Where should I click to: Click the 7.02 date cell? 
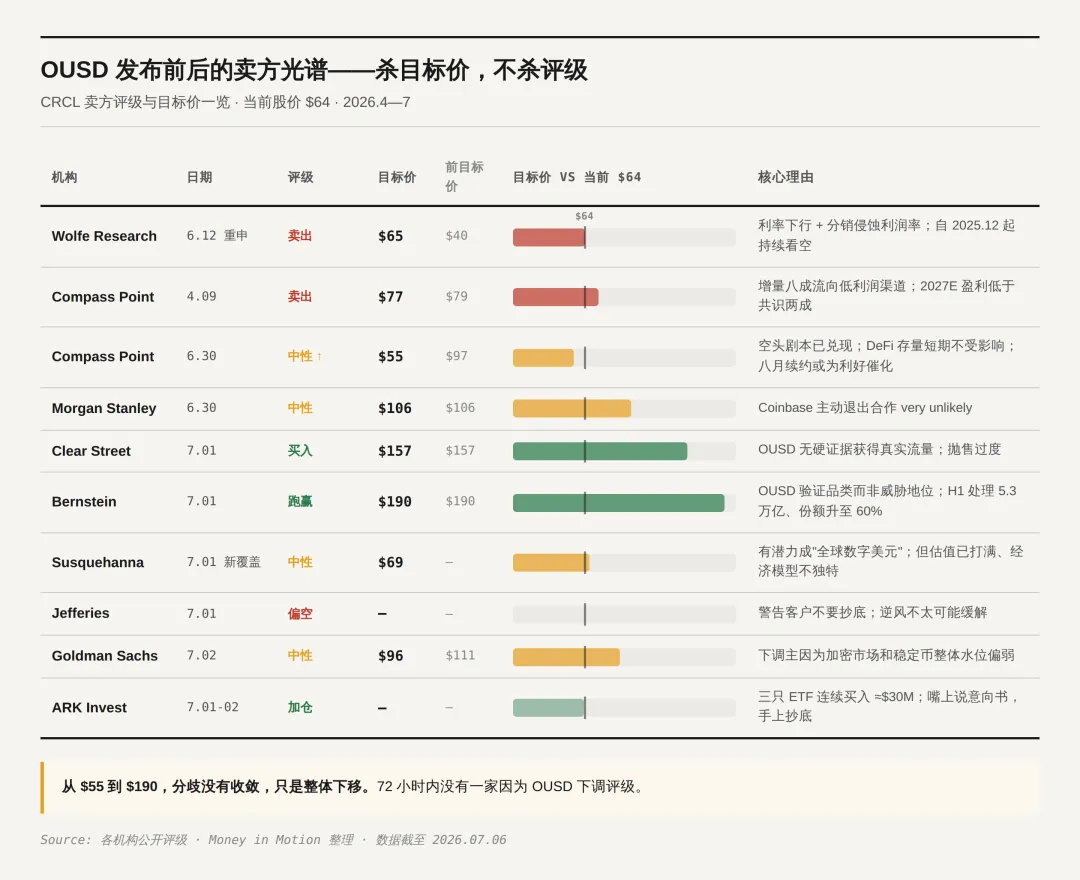pyautogui.click(x=201, y=656)
